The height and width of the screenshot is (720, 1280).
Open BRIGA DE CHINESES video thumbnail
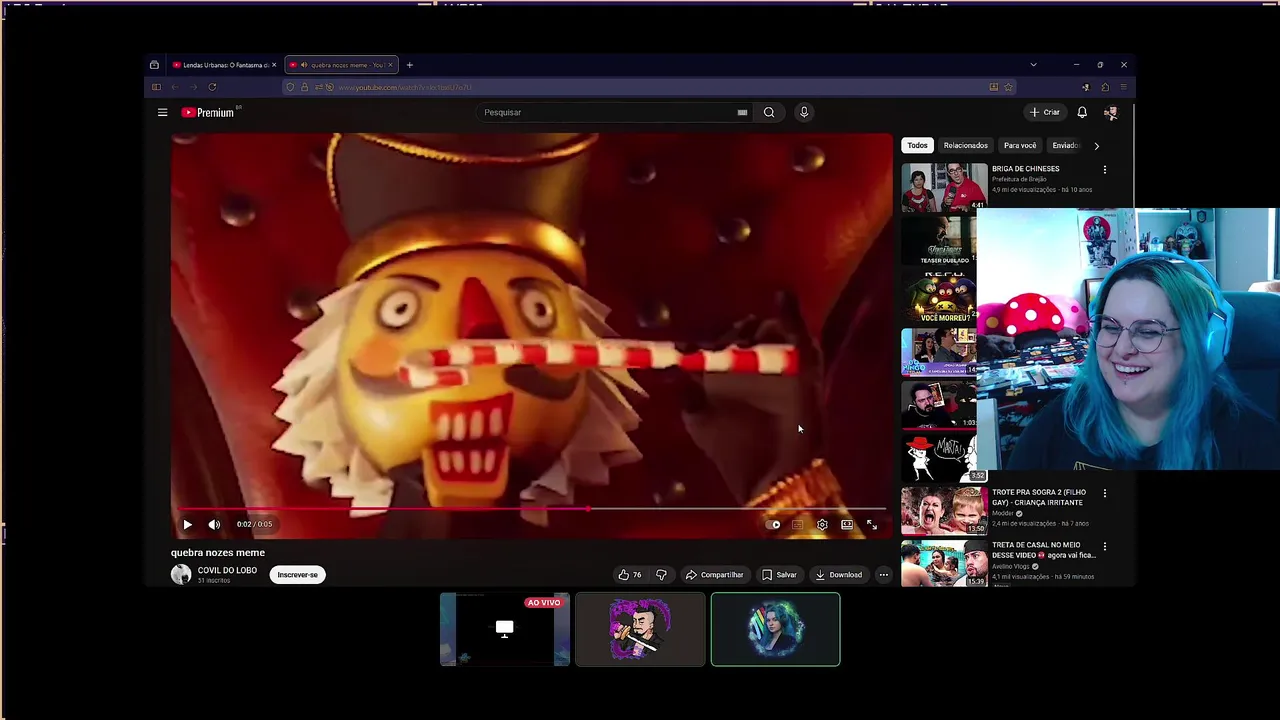944,187
